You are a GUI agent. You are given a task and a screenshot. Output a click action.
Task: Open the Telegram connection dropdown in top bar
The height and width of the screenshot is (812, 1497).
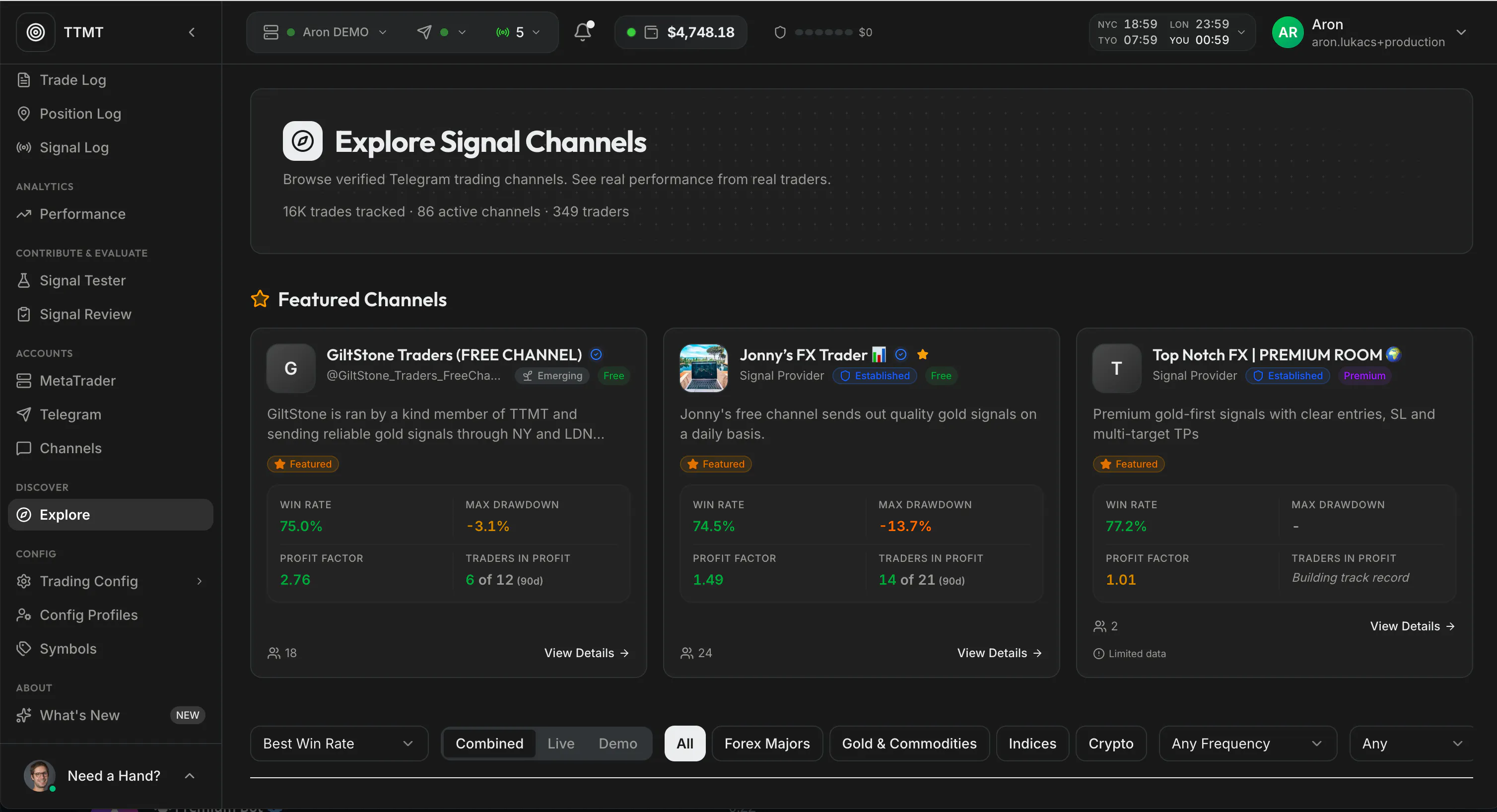[441, 32]
